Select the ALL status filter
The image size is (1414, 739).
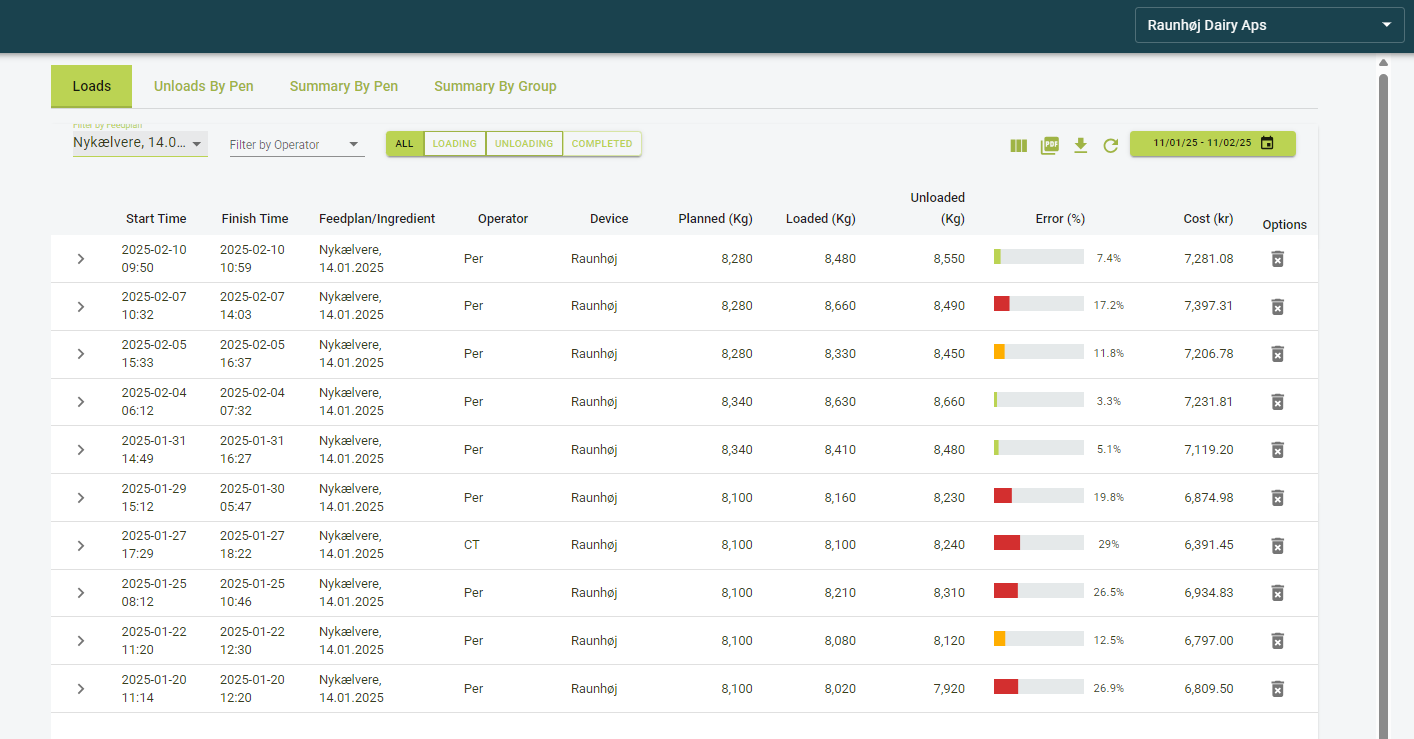coord(405,144)
